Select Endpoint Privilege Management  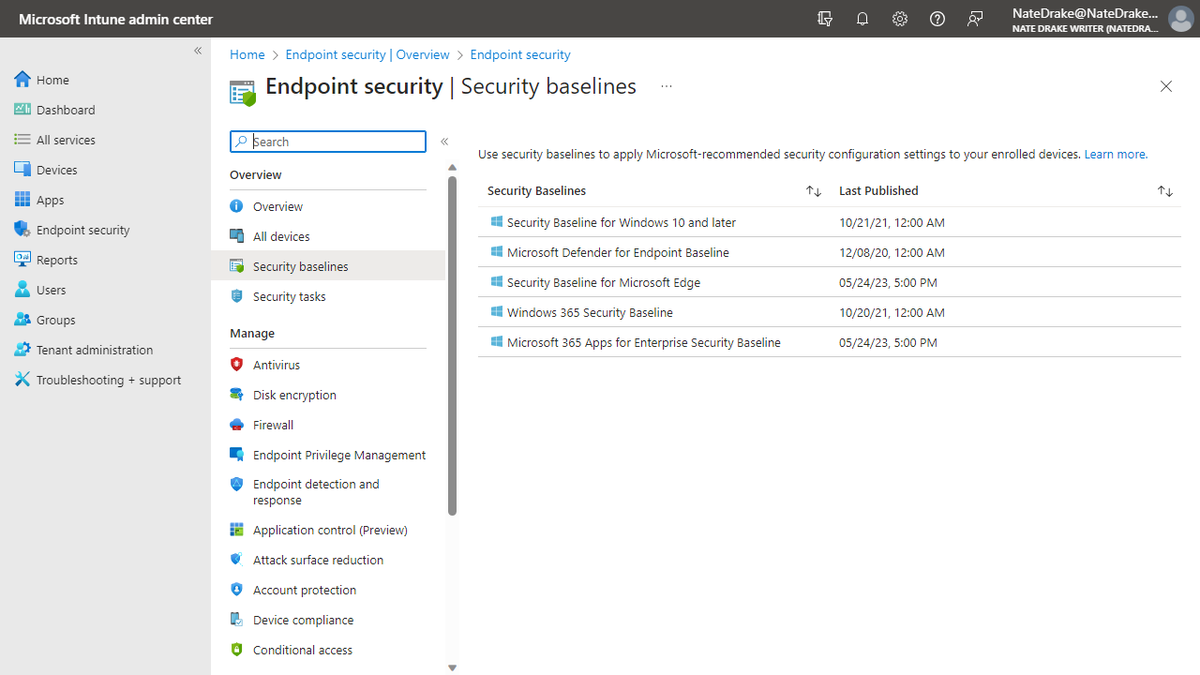pyautogui.click(x=340, y=454)
